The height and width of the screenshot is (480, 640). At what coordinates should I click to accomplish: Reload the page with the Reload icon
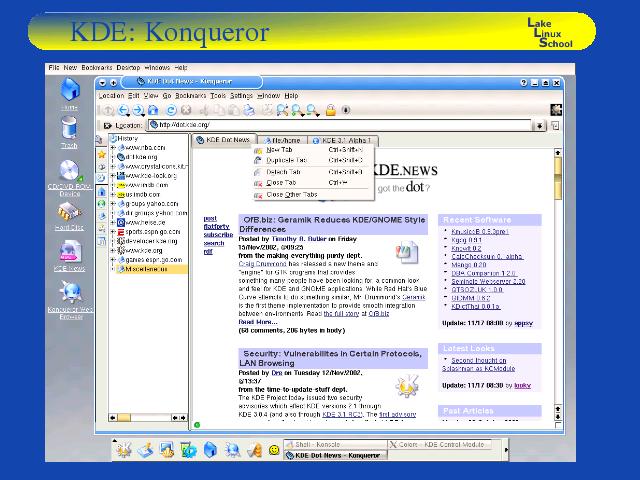point(171,110)
